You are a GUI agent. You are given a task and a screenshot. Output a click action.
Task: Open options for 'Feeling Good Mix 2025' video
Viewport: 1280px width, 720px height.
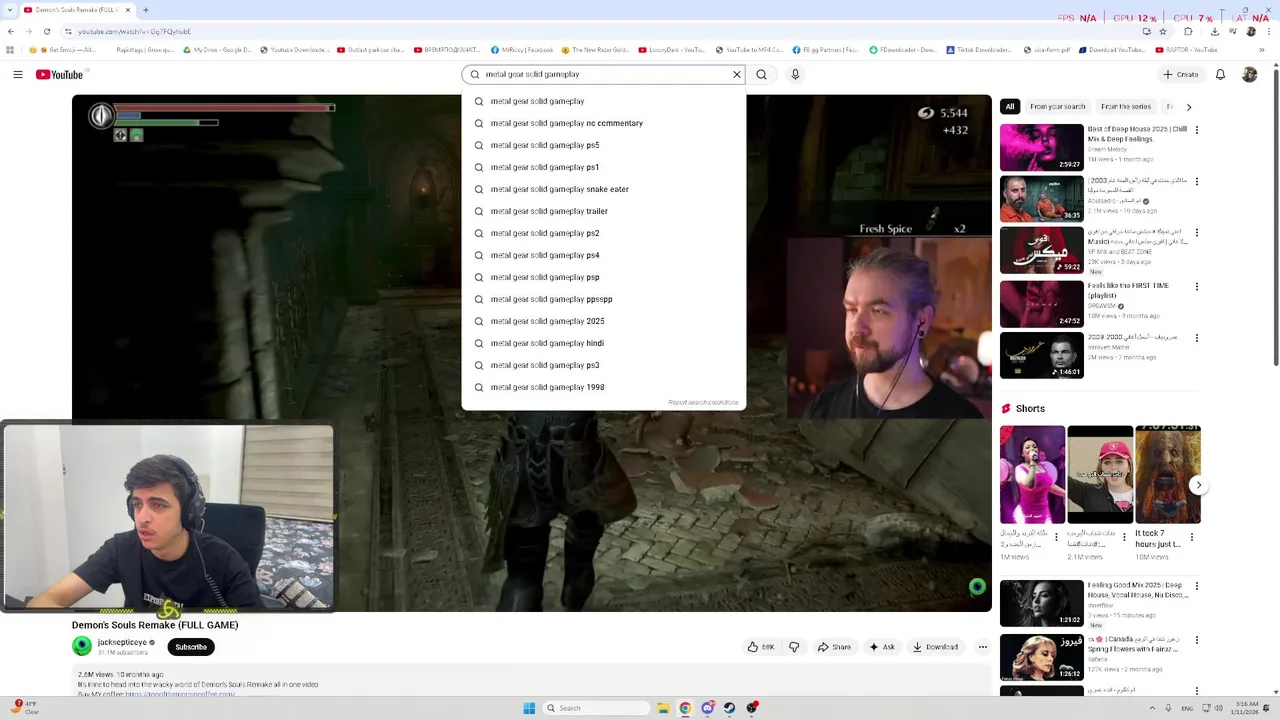tap(1196, 586)
